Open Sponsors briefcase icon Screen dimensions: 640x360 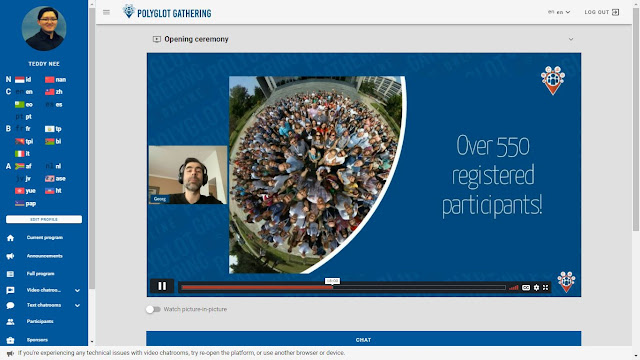[x=11, y=340]
